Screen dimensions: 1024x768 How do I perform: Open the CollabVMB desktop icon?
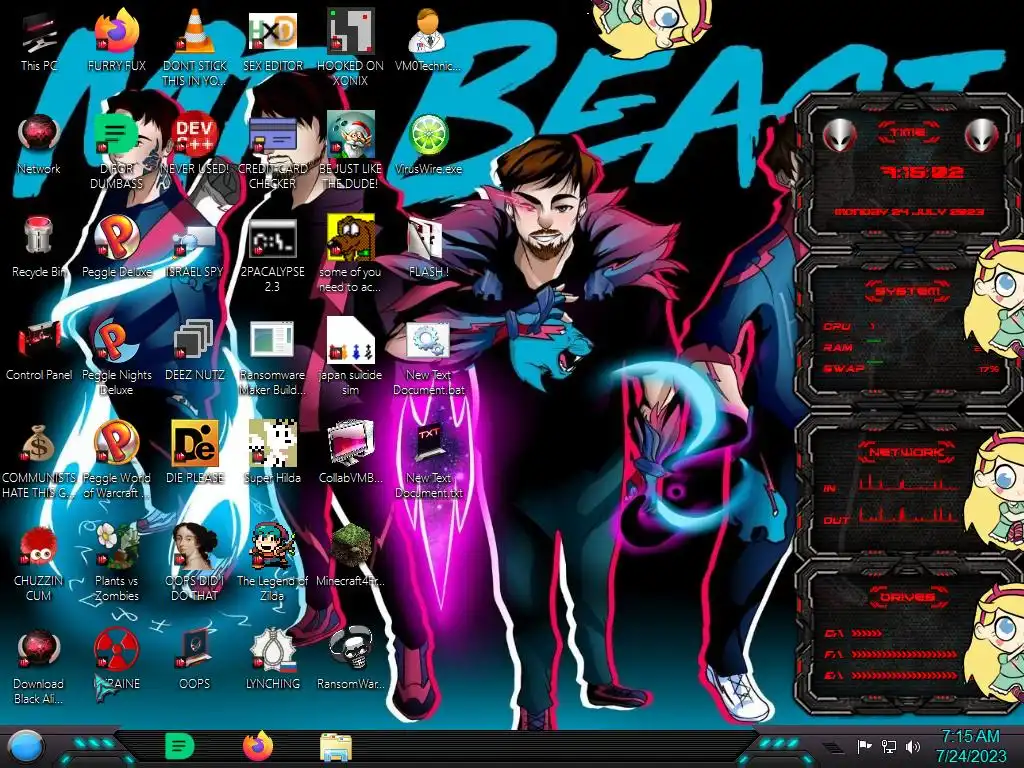pos(351,454)
